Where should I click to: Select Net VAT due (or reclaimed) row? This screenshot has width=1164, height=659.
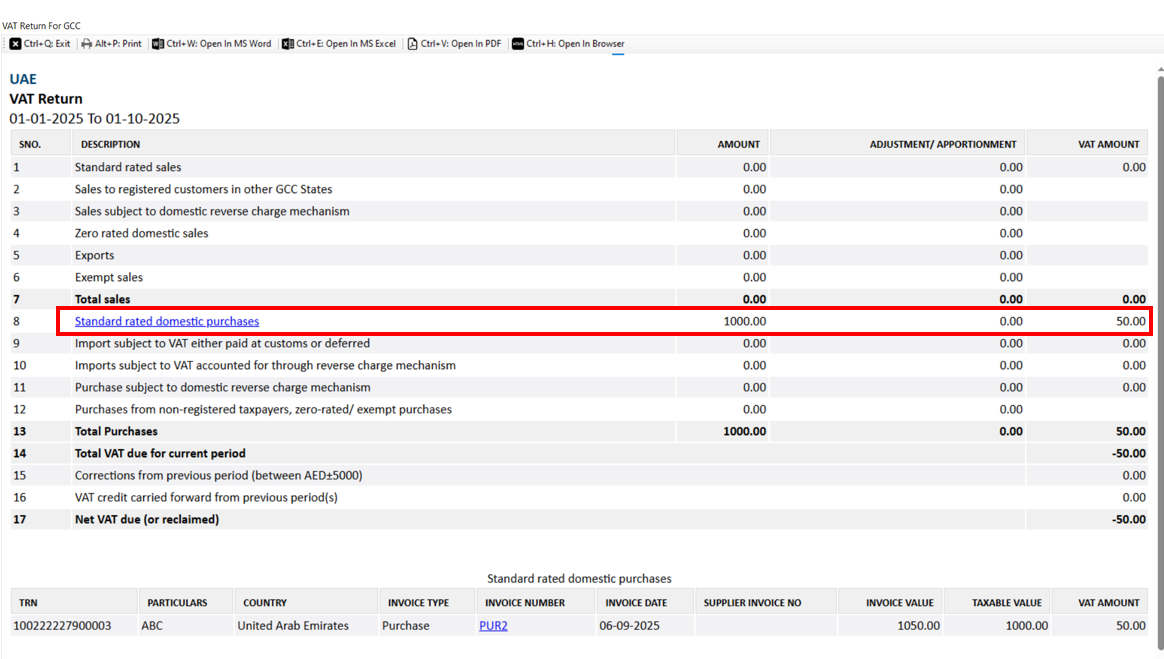coord(580,519)
